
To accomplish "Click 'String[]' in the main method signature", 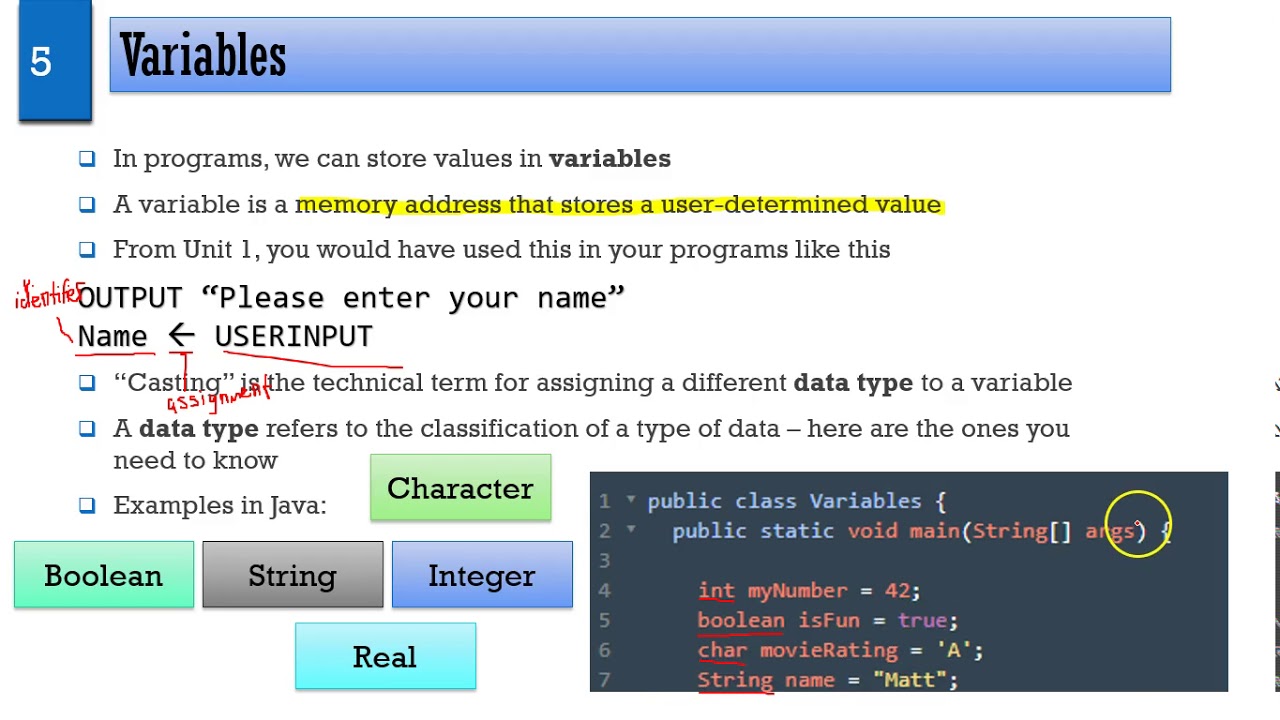I will 1022,531.
